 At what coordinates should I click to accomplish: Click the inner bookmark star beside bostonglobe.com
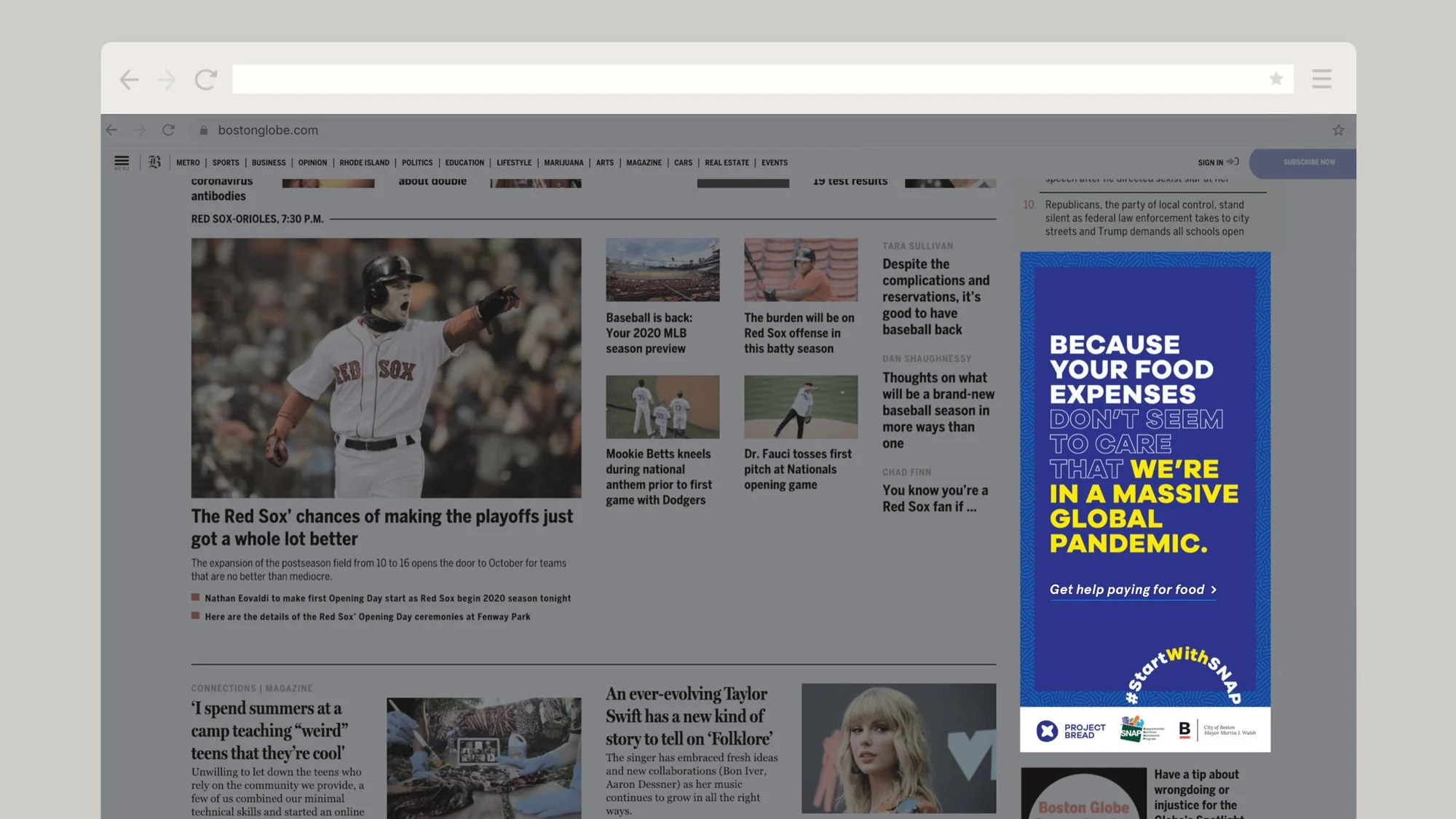tap(1338, 130)
